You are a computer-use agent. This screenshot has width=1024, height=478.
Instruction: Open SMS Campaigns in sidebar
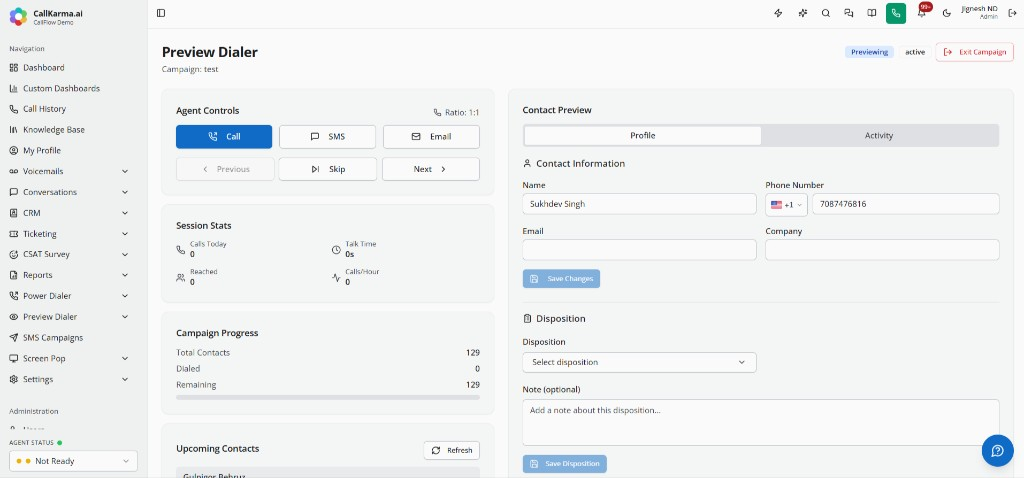[x=53, y=338]
